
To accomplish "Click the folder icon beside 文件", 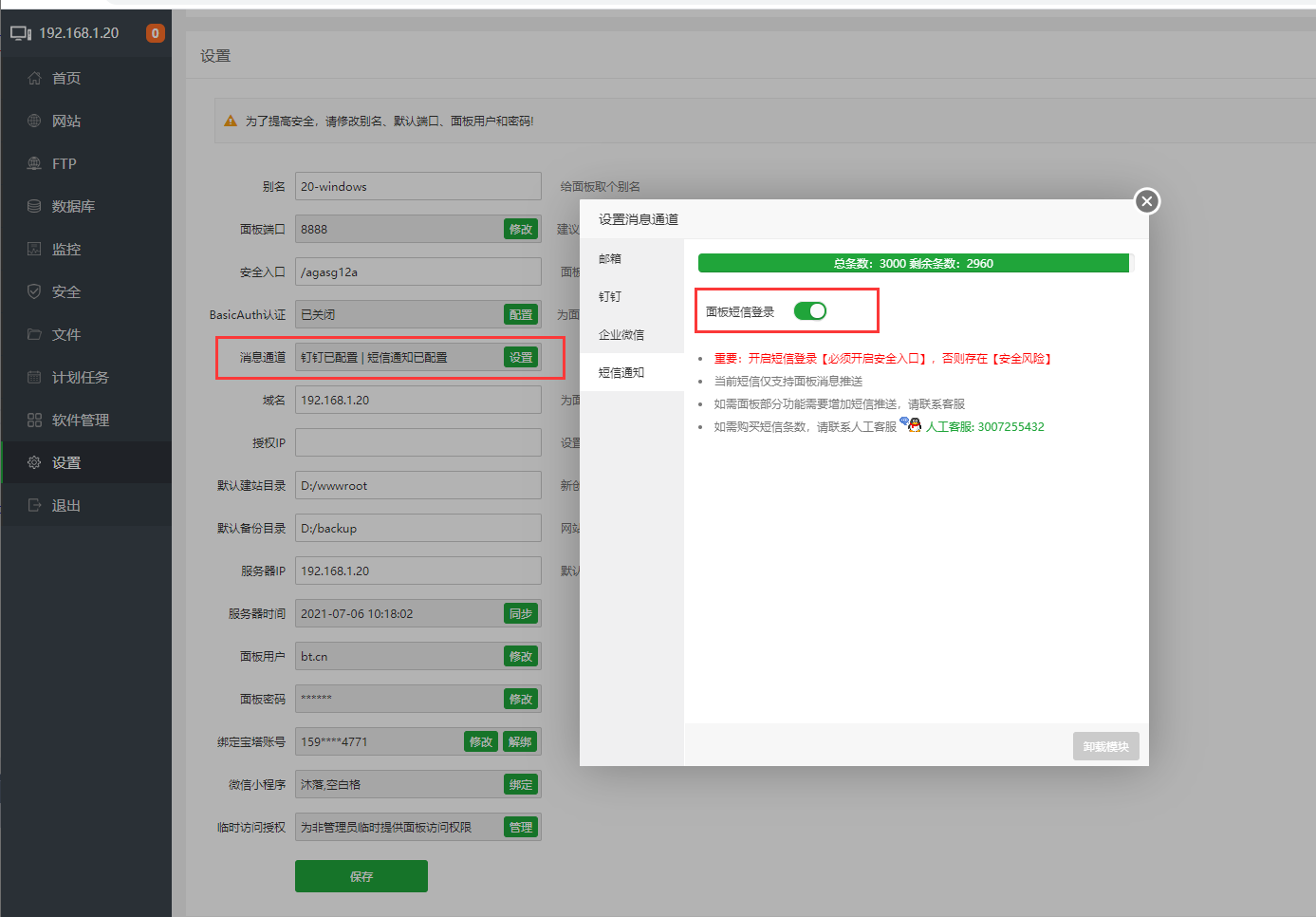I will click(34, 334).
